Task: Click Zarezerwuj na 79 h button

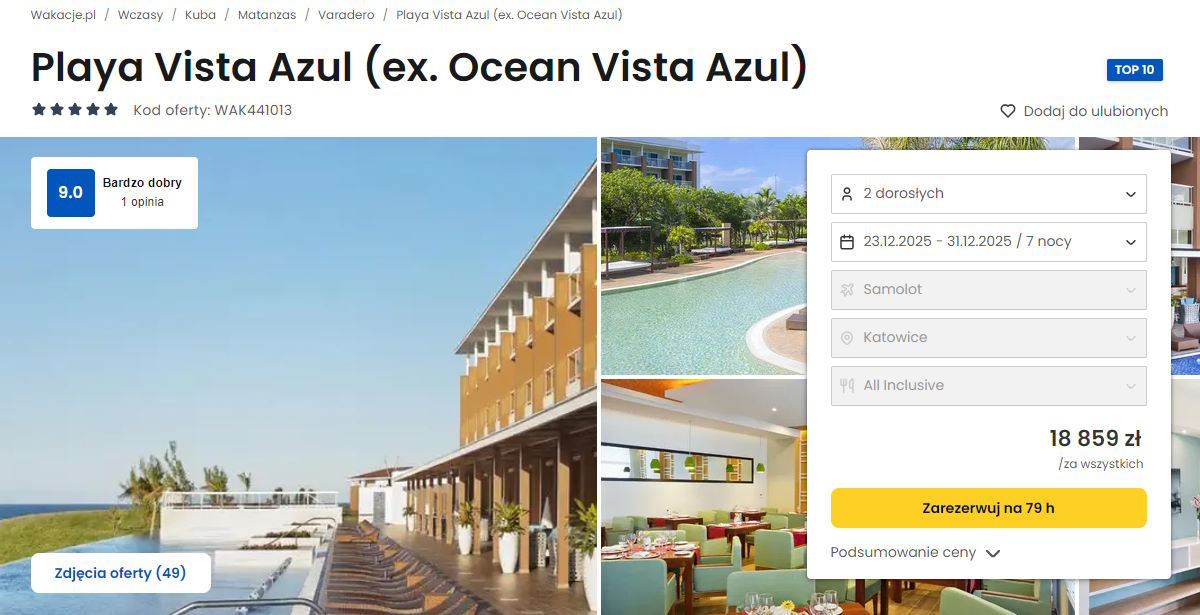Action: [989, 508]
